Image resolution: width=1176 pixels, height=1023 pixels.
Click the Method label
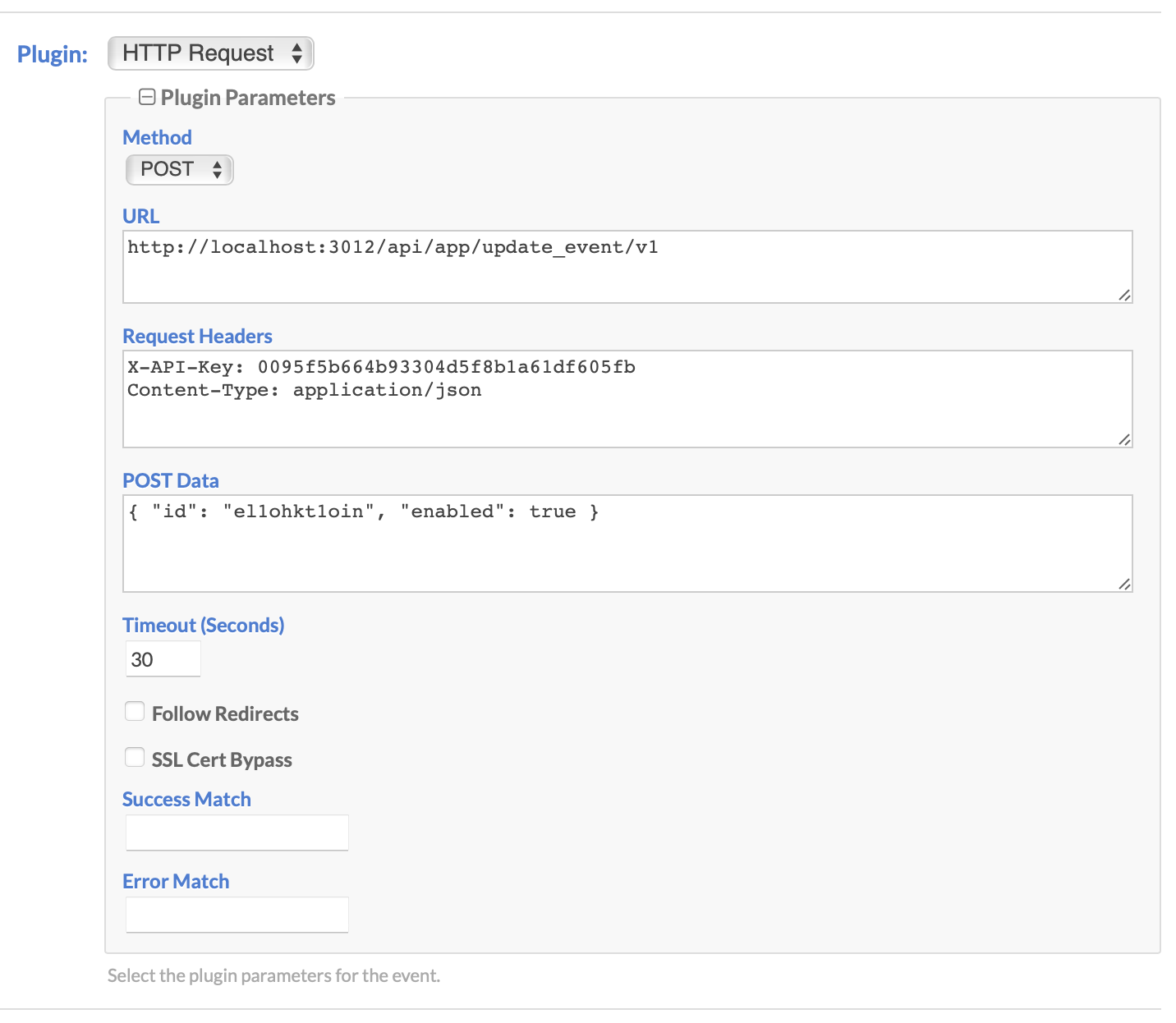pos(157,137)
